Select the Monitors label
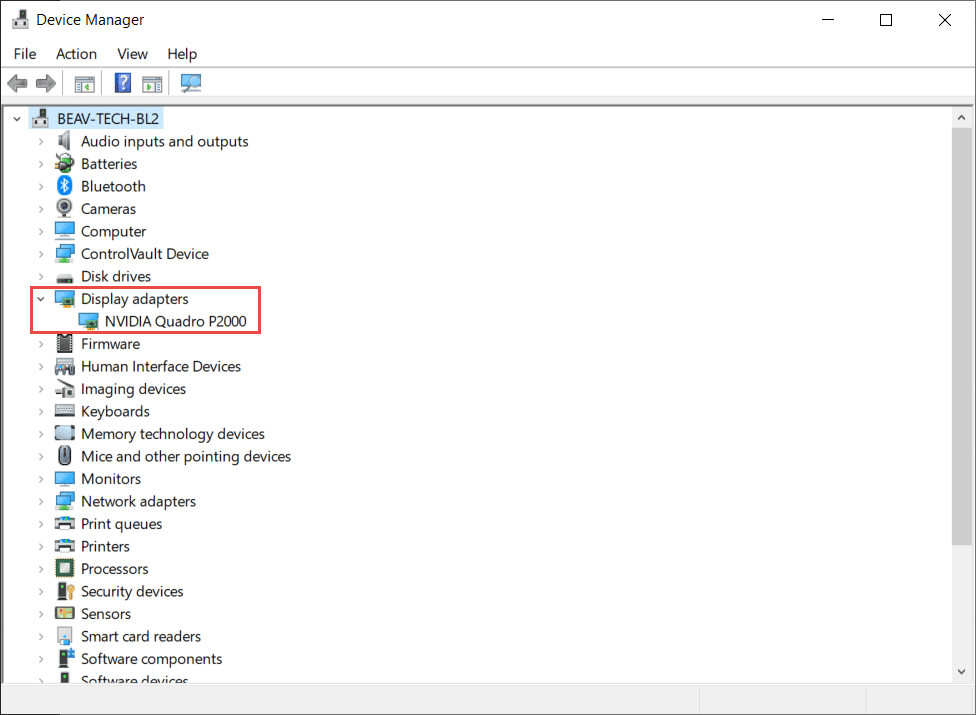The height and width of the screenshot is (715, 976). tap(111, 479)
